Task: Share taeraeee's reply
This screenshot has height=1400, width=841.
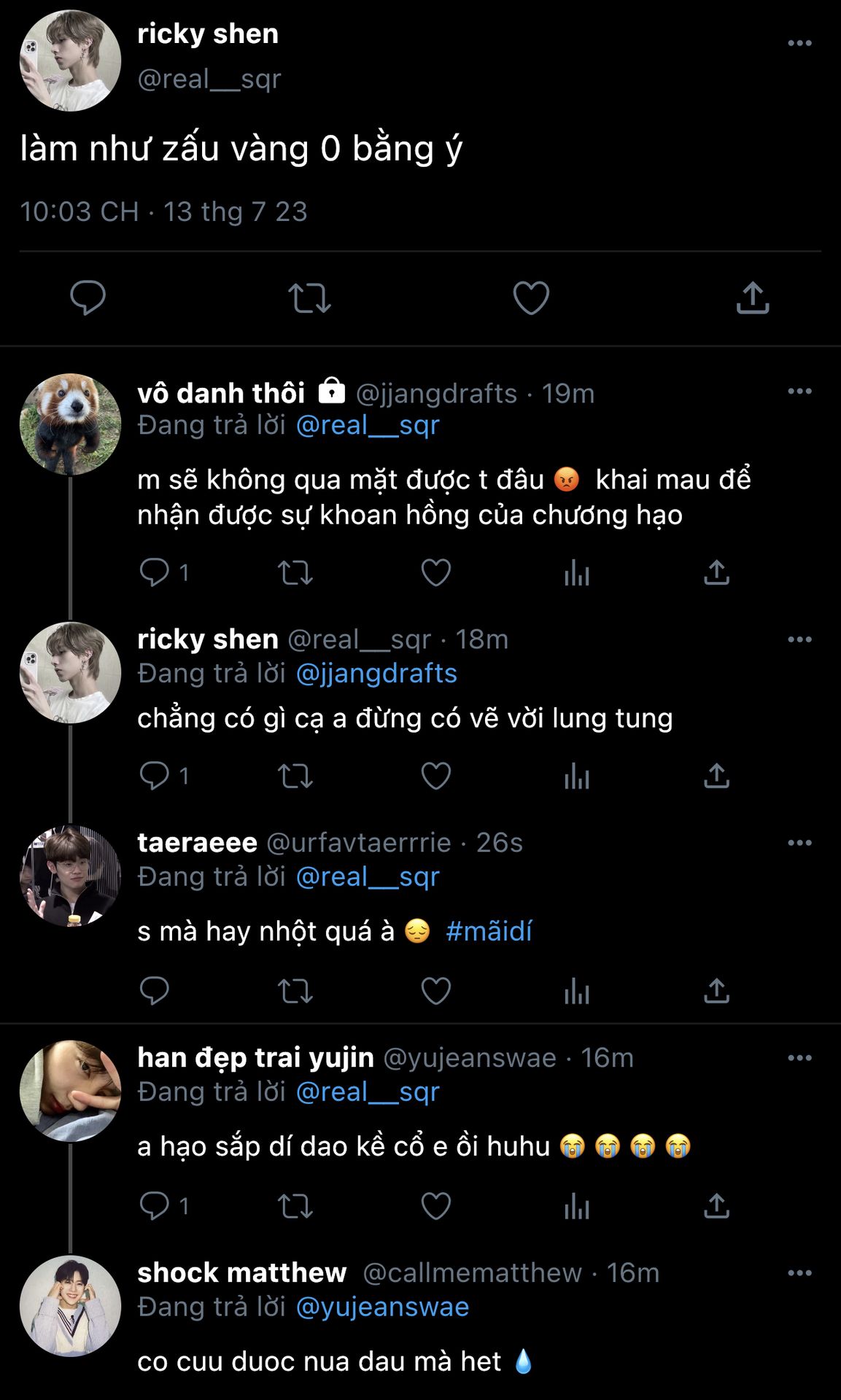Action: [x=716, y=991]
